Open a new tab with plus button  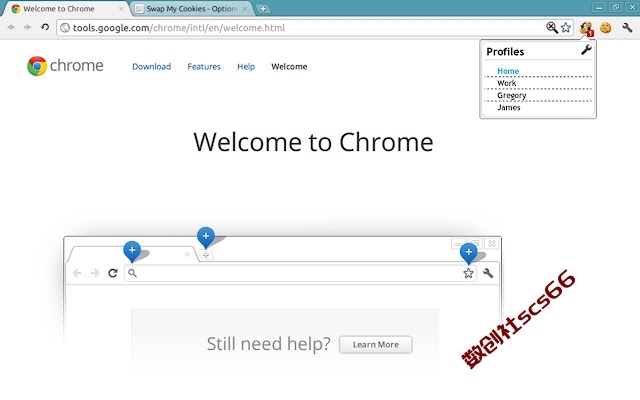pyautogui.click(x=263, y=9)
